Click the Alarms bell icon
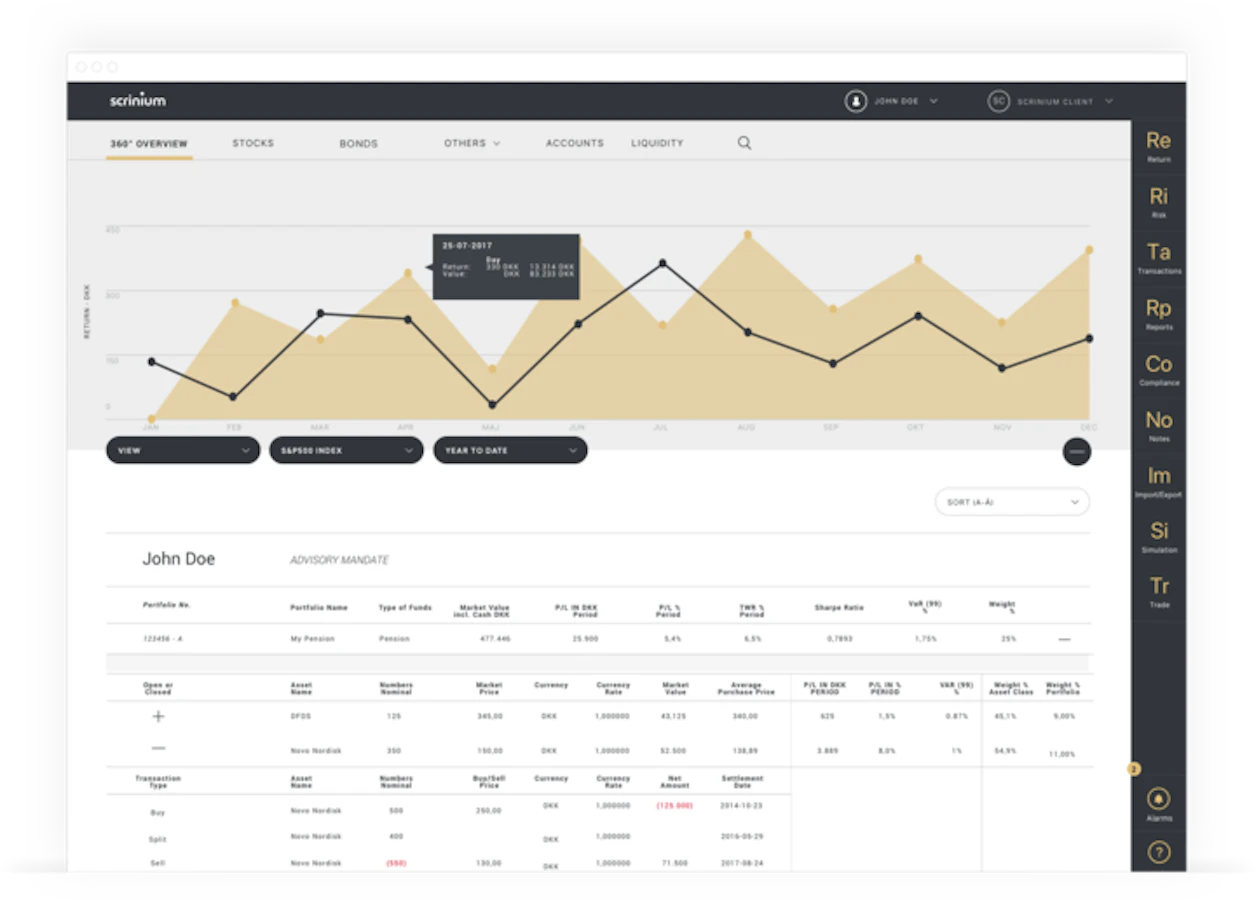This screenshot has width=1256, height=900. (x=1159, y=799)
